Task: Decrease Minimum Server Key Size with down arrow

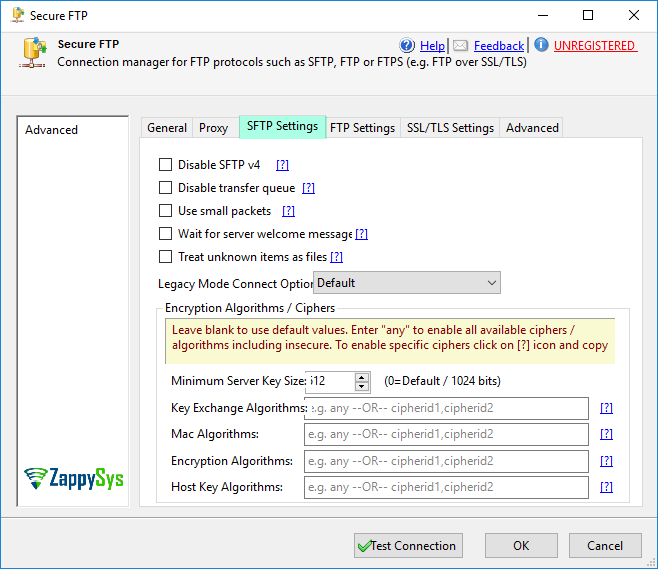Action: pyautogui.click(x=362, y=386)
